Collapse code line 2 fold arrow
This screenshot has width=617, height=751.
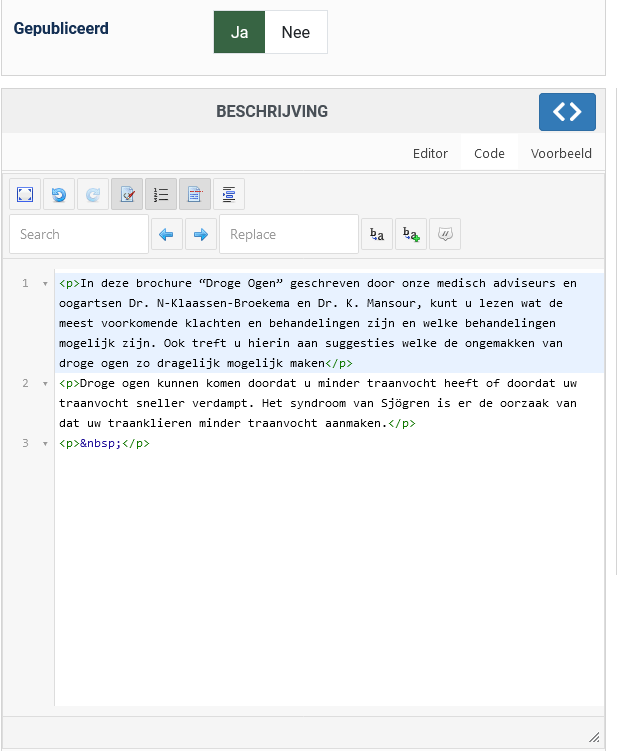click(x=45, y=384)
